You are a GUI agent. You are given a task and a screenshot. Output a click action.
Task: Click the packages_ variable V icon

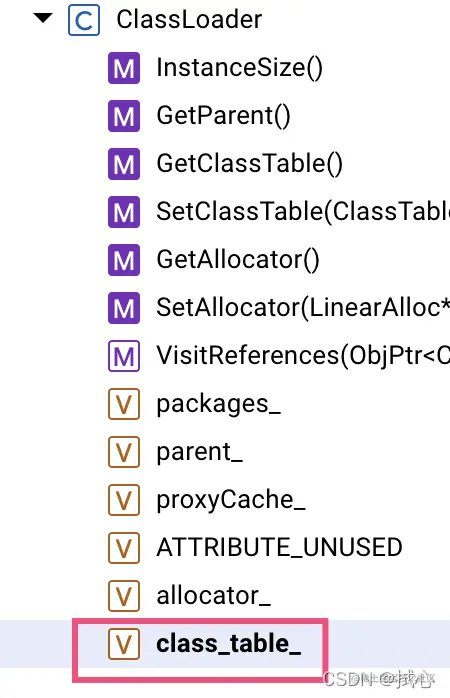124,404
